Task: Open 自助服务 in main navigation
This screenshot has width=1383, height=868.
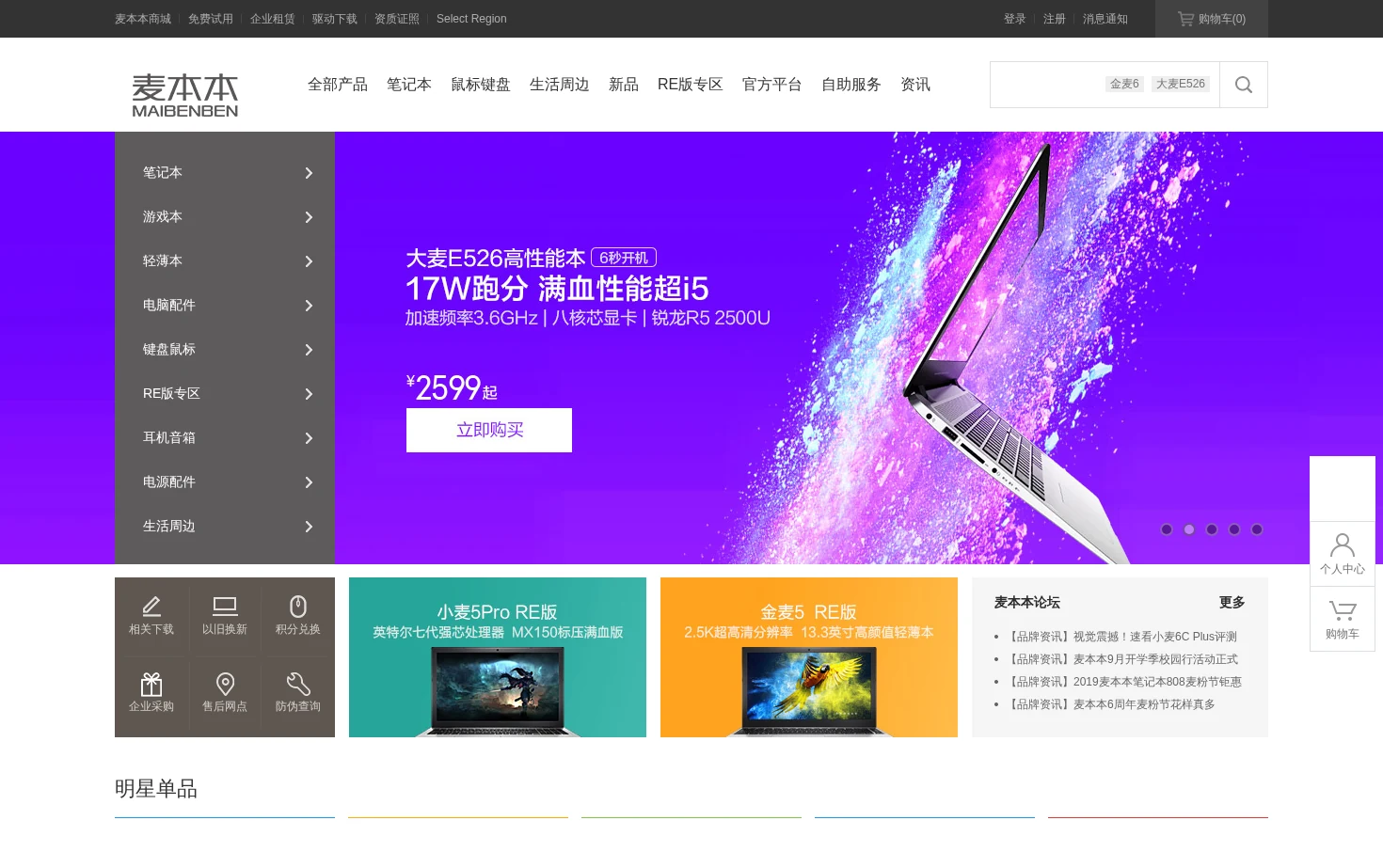Action: pyautogui.click(x=851, y=85)
